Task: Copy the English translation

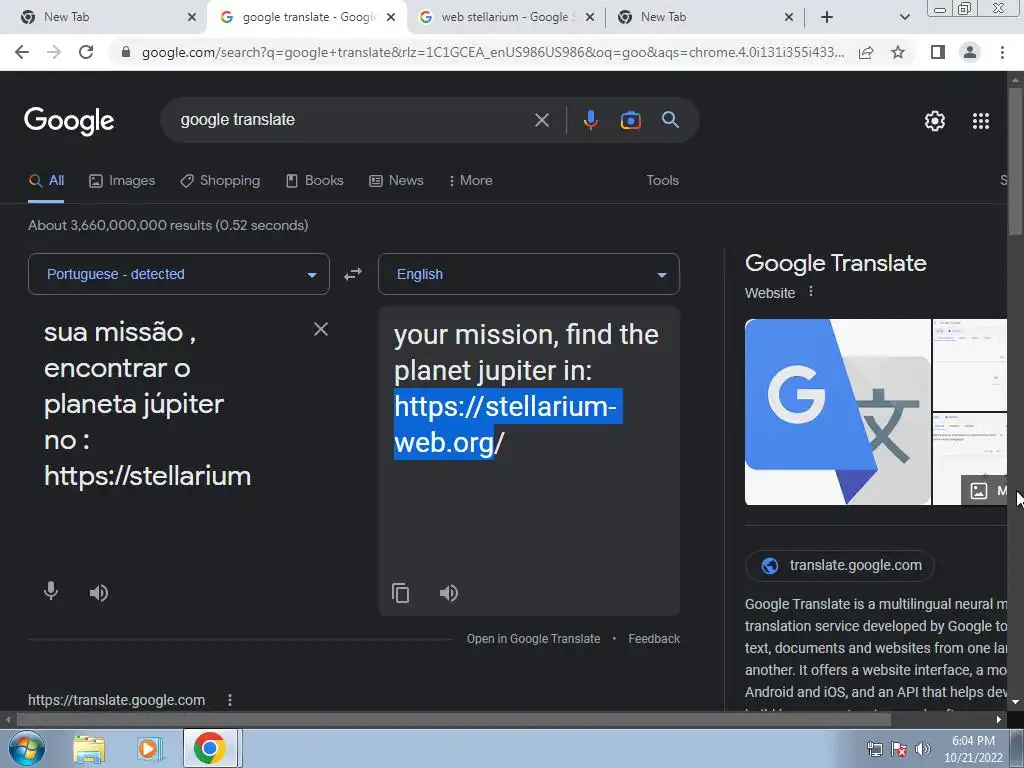Action: 400,592
